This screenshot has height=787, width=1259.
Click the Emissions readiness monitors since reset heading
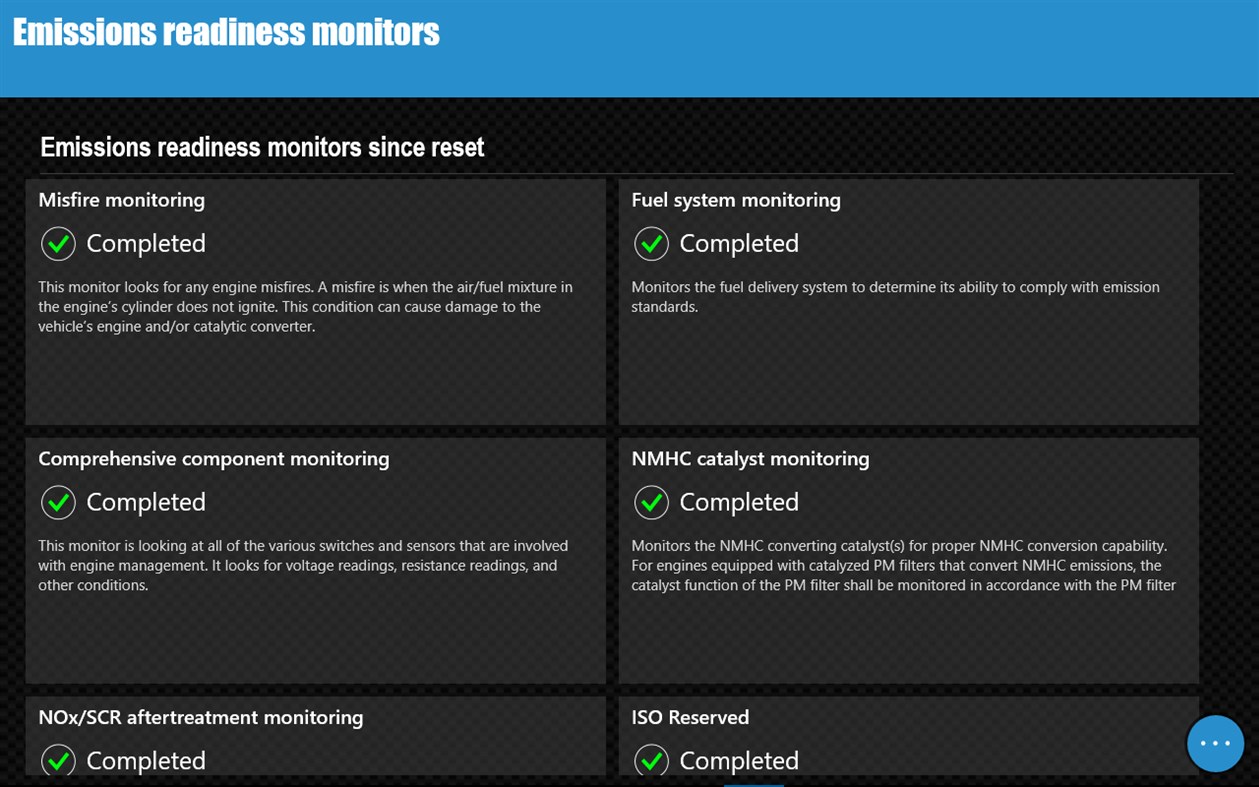click(x=261, y=147)
